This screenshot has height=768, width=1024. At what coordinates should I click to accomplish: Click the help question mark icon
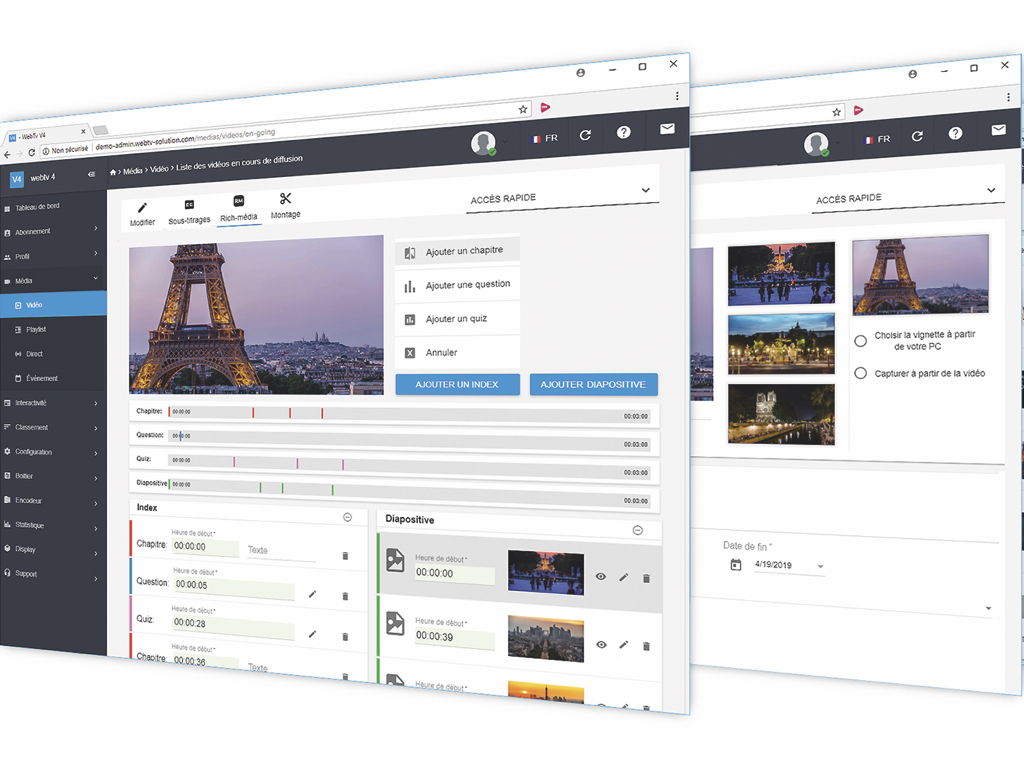pyautogui.click(x=624, y=133)
